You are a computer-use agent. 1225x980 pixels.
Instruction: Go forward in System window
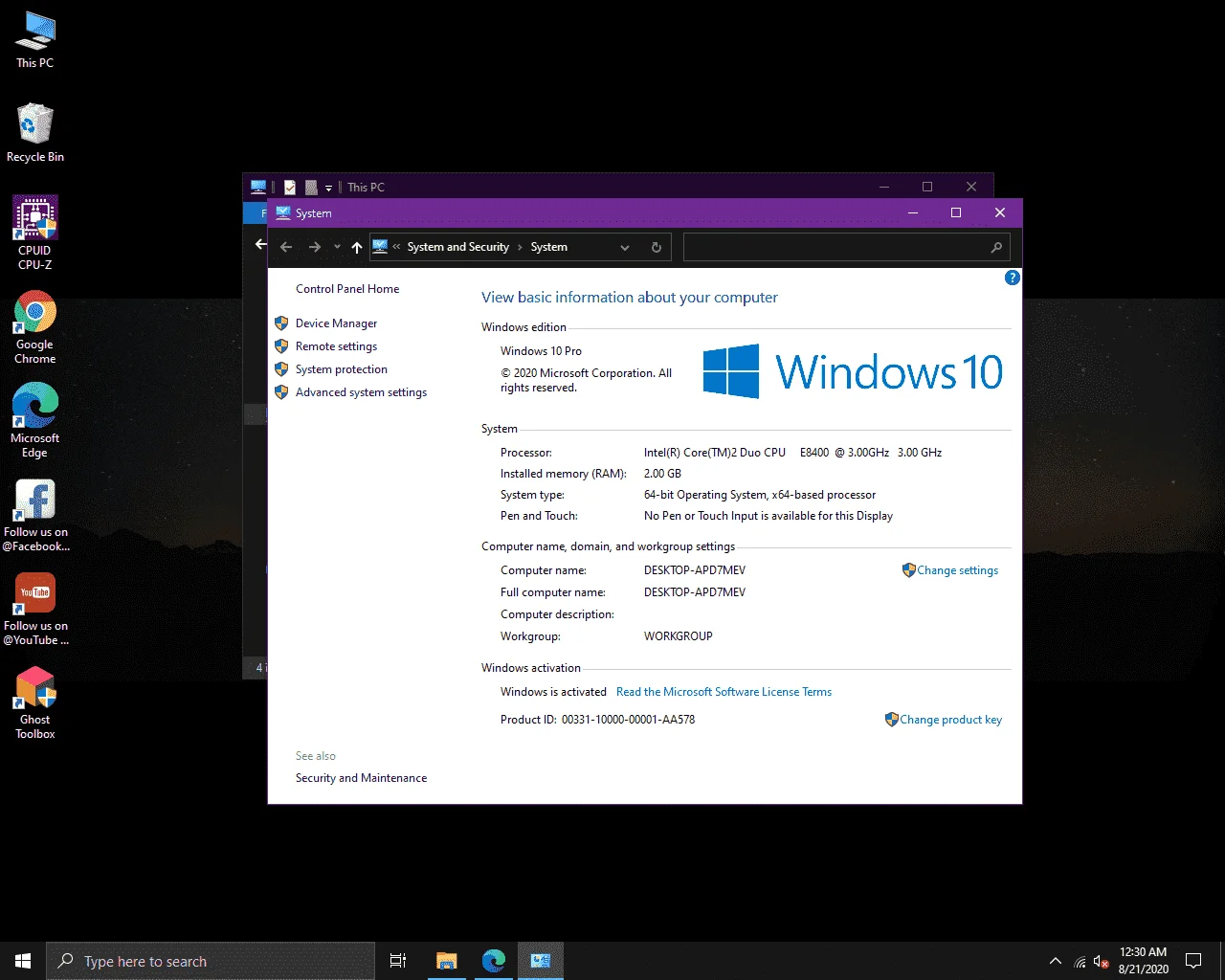tap(315, 247)
